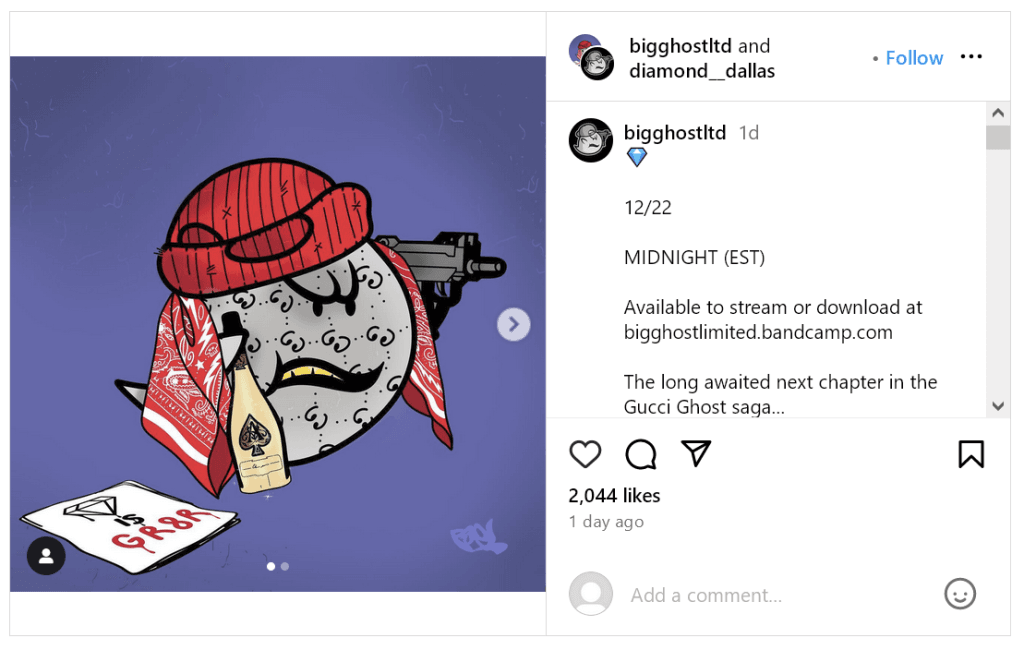Open the three-dot more options menu
The width and height of the screenshot is (1024, 650).
(970, 57)
